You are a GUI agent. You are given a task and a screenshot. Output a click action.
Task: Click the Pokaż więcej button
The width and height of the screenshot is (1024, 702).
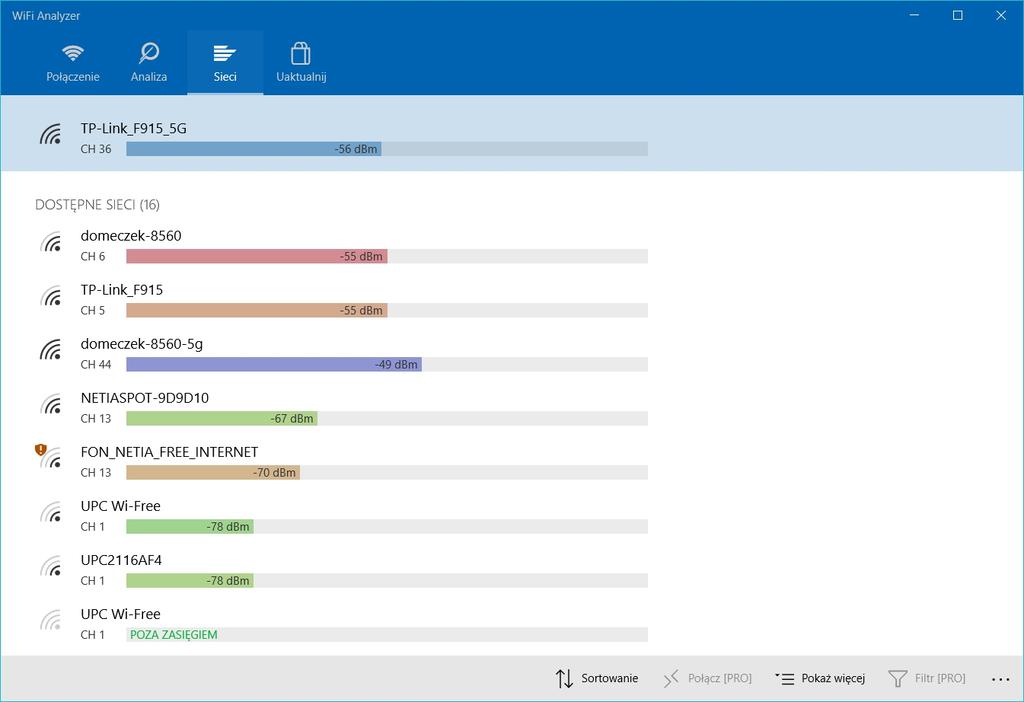click(820, 678)
